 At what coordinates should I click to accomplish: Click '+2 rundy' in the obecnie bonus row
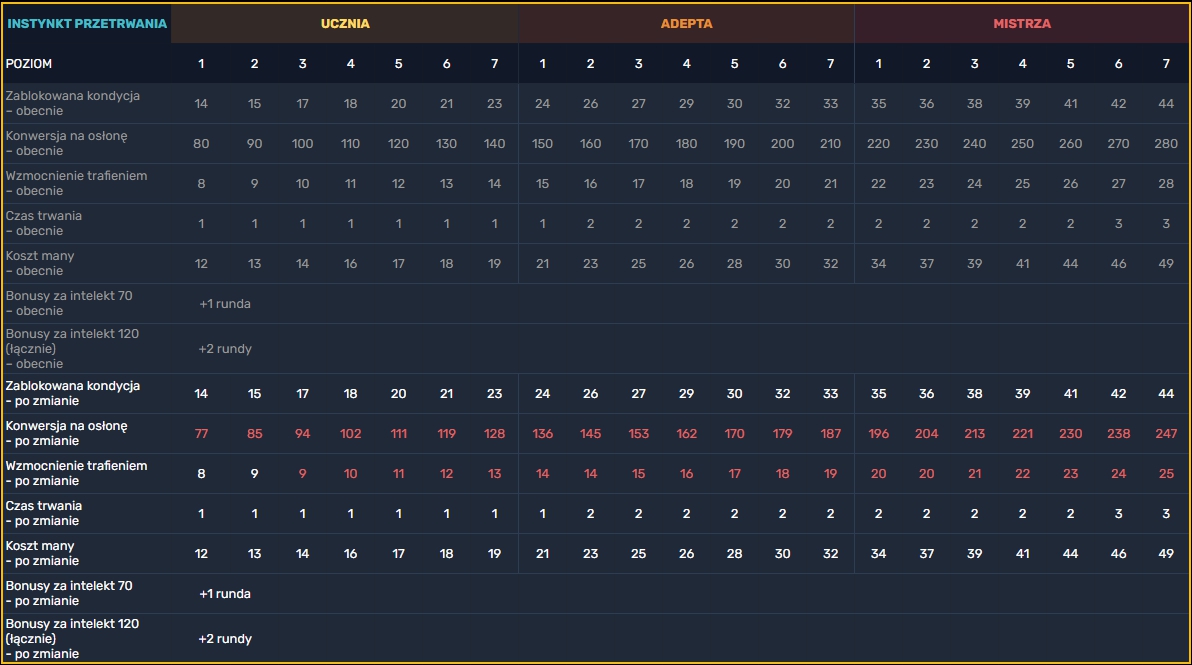225,349
